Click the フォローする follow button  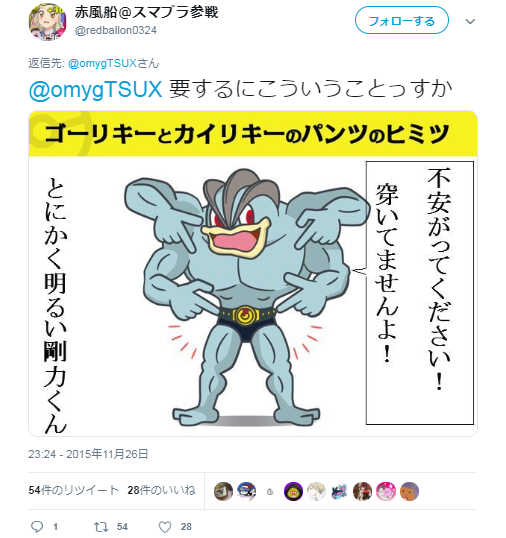tap(402, 21)
